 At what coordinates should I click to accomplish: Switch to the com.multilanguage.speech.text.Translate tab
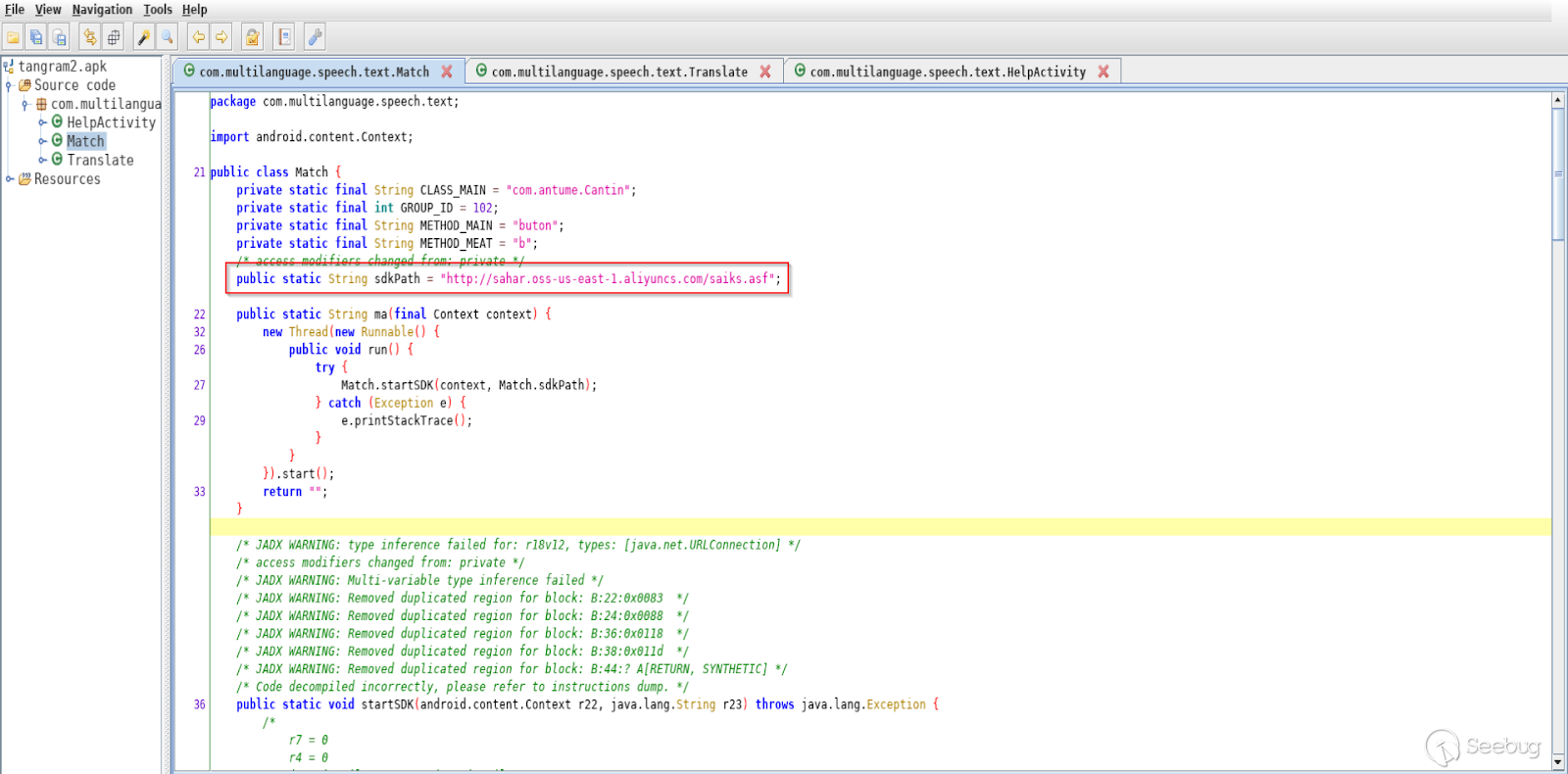pos(618,72)
